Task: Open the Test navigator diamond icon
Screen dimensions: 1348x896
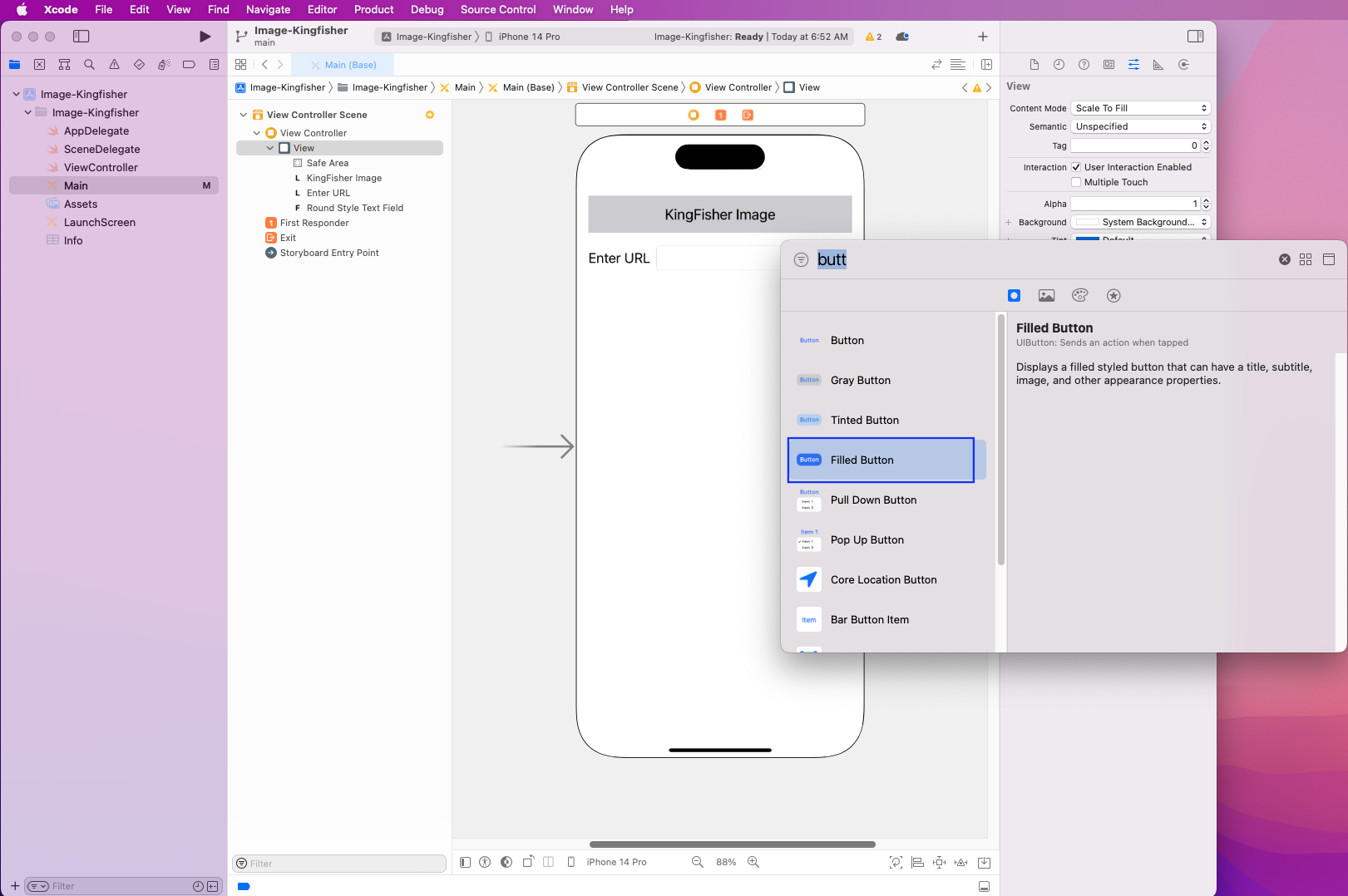Action: click(x=139, y=65)
